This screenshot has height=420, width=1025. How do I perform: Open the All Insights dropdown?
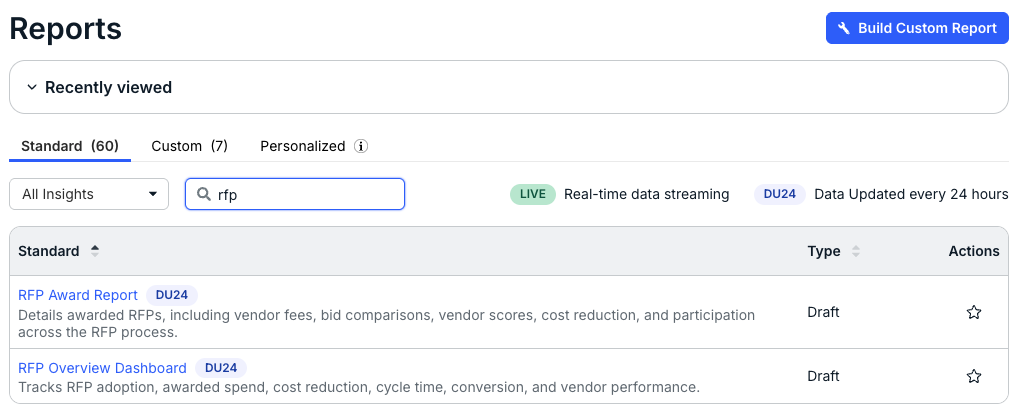tap(89, 194)
